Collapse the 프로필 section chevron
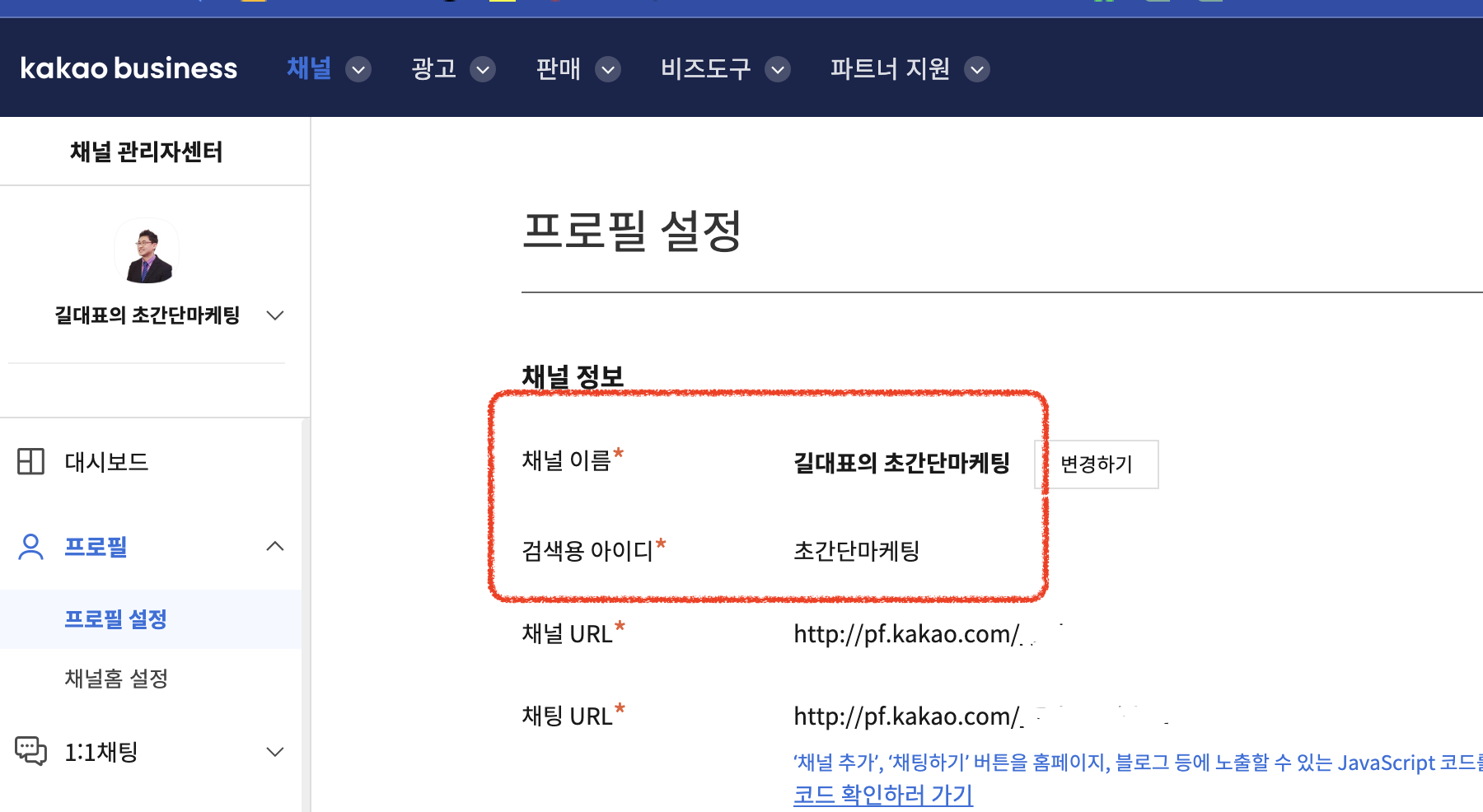 pyautogui.click(x=275, y=546)
